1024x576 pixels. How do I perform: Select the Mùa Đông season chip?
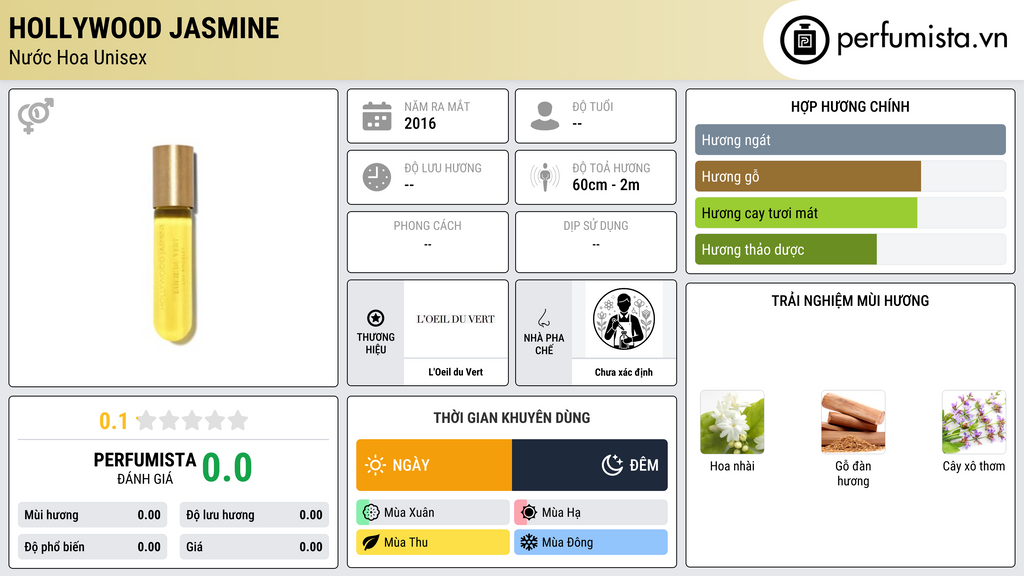[x=591, y=542]
